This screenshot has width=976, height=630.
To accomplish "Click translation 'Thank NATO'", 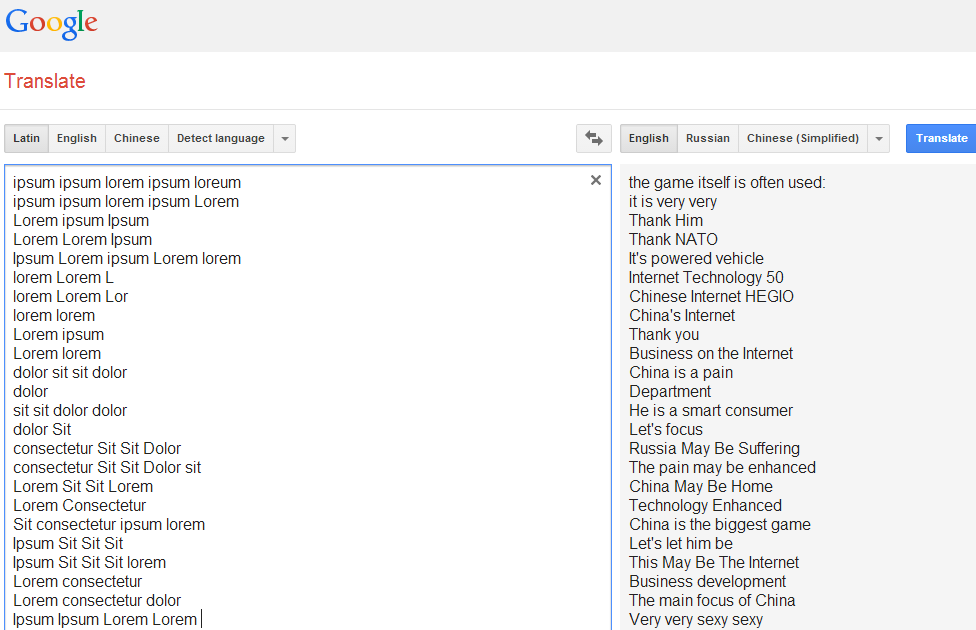I will (673, 240).
